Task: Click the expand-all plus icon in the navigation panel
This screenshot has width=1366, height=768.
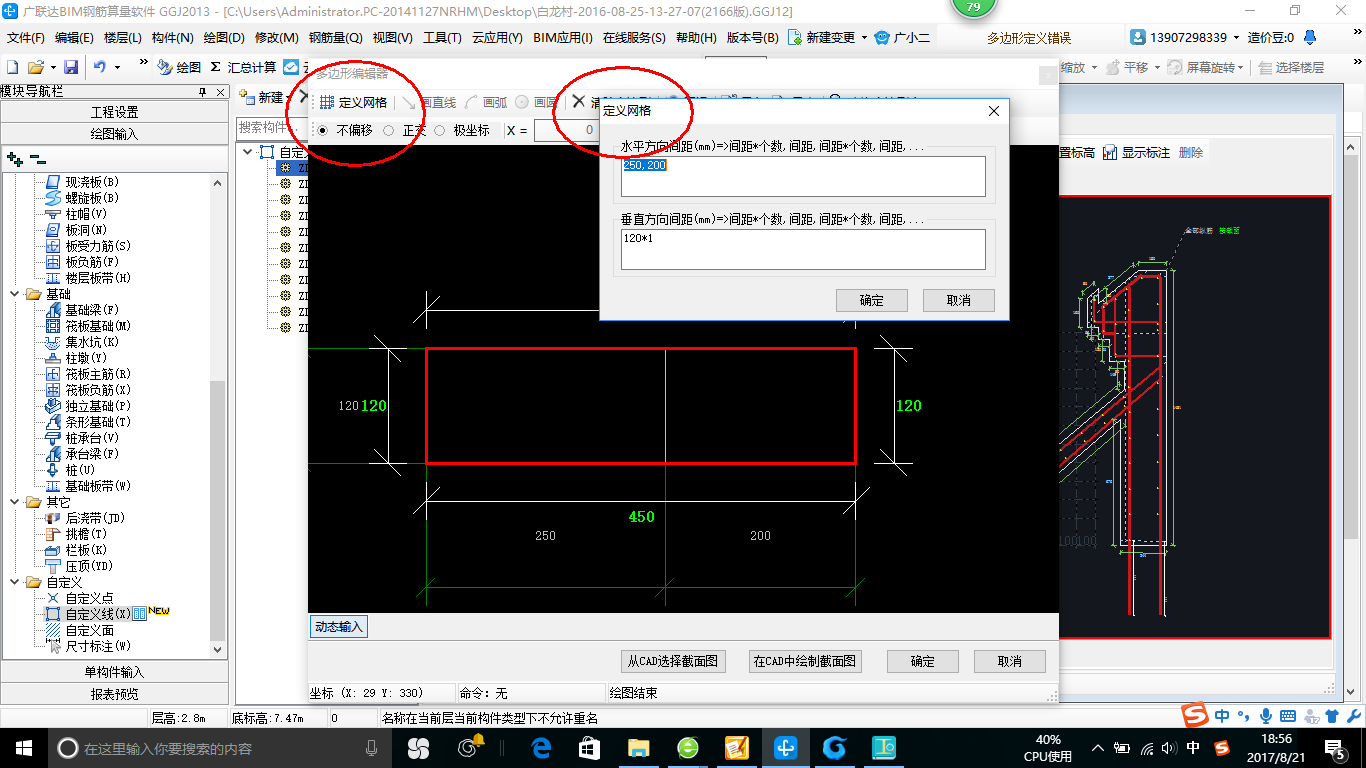Action: pyautogui.click(x=14, y=158)
